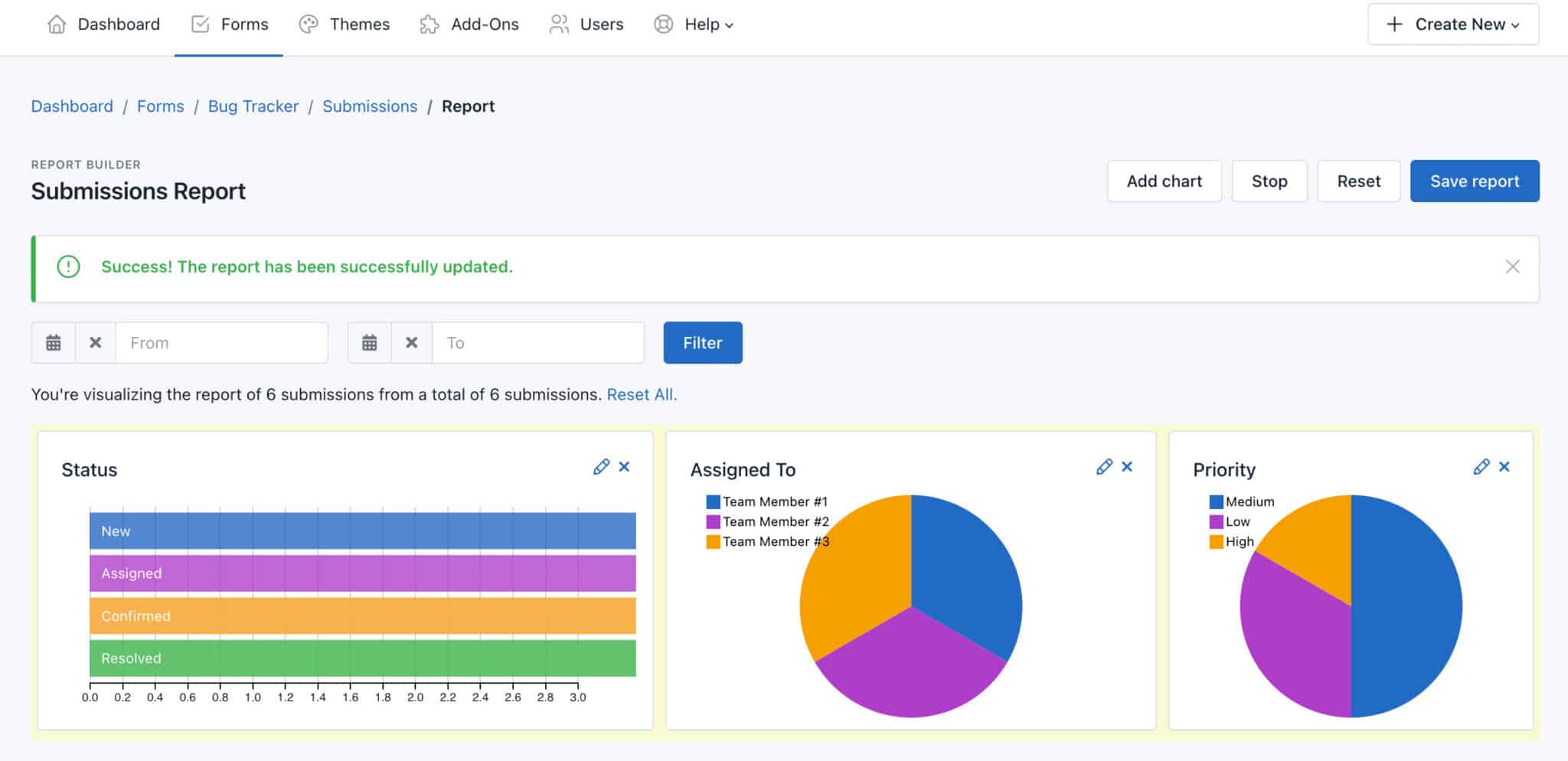1568x761 pixels.
Task: Click the Team Member #1 legend swatch
Action: [x=713, y=502]
